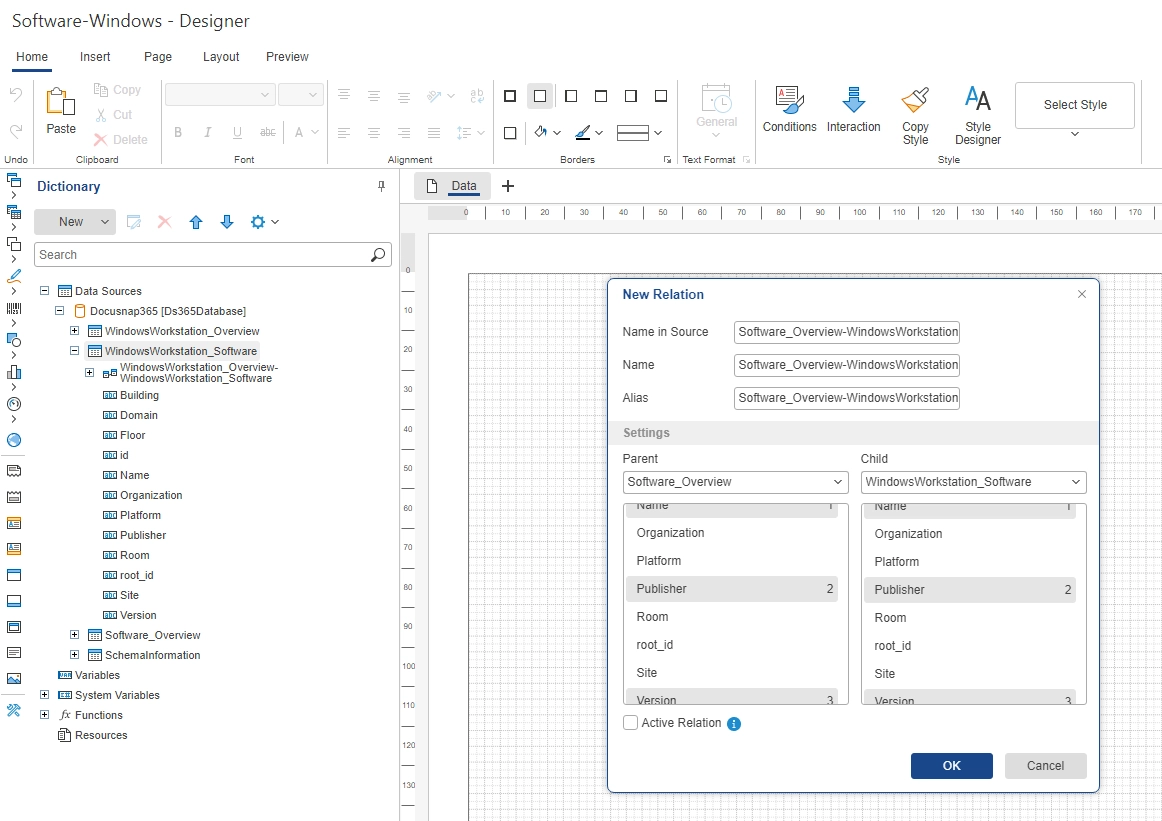Click the Dictionary search field
The width and height of the screenshot is (1162, 821).
coord(202,255)
